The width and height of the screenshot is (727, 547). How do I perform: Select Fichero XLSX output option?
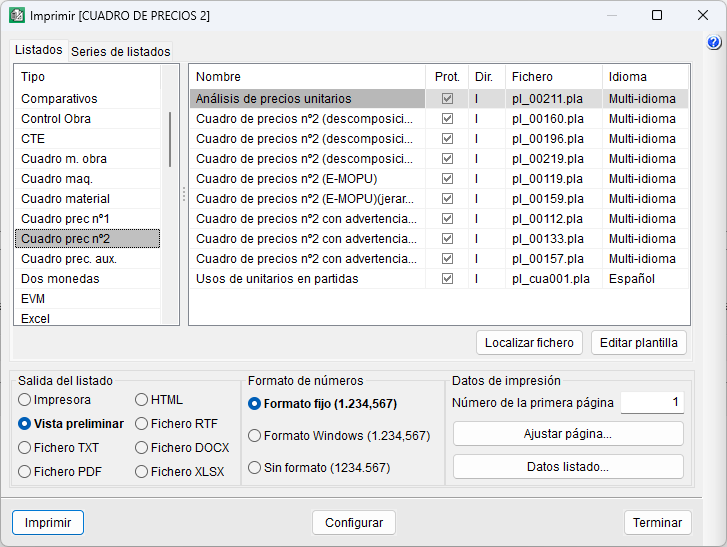coord(142,472)
